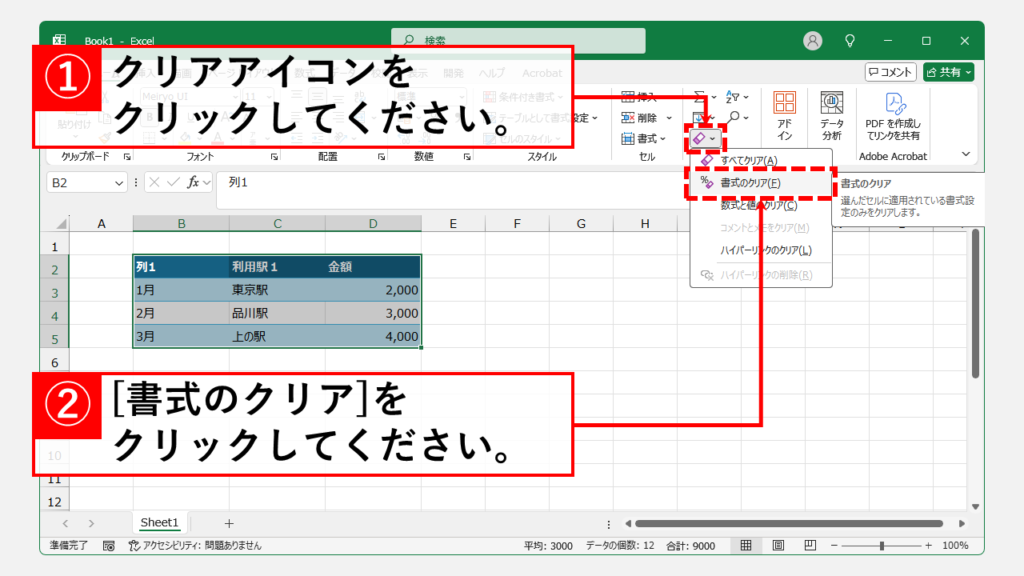Open the account profile icon

[812, 40]
